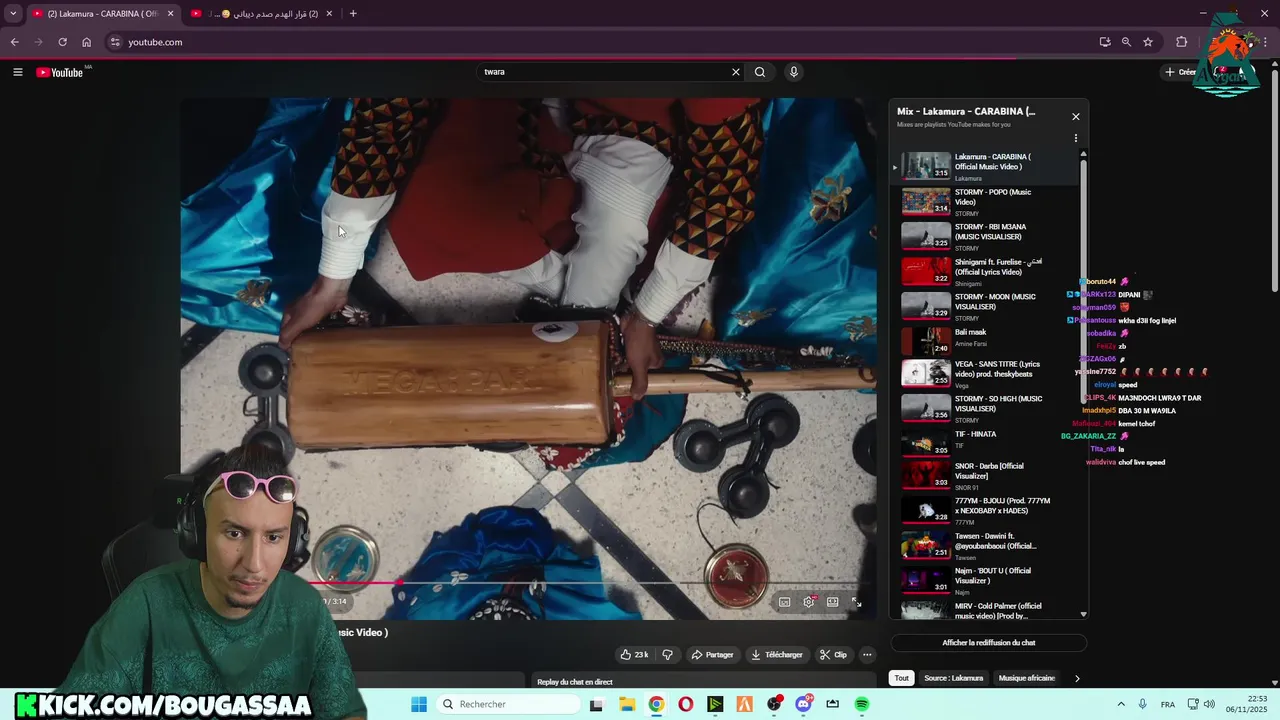Open the more actions three-dot menu below video
This screenshot has width=1280, height=720.
coord(867,655)
